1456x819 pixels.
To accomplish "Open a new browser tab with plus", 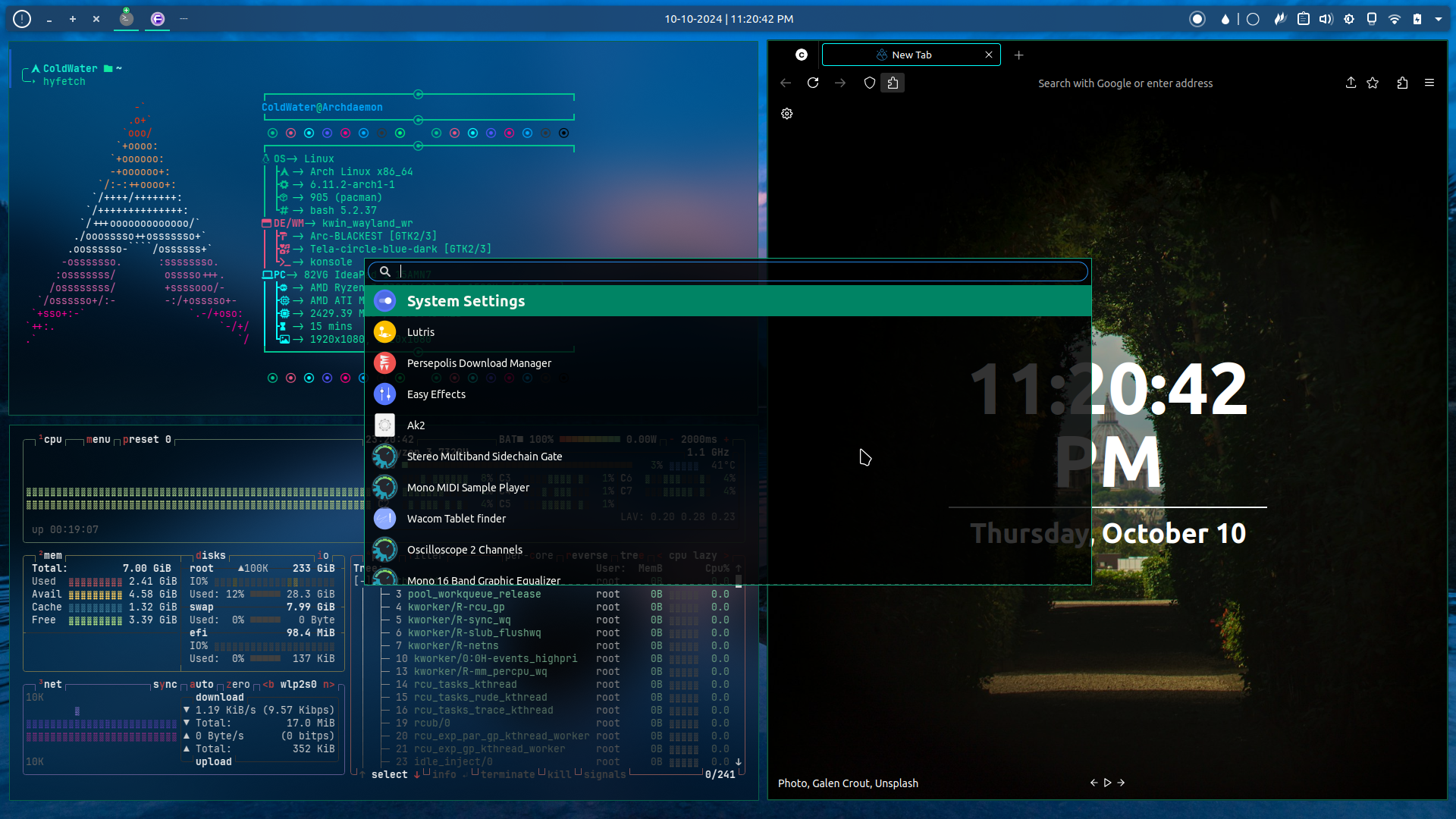I will (x=1019, y=55).
